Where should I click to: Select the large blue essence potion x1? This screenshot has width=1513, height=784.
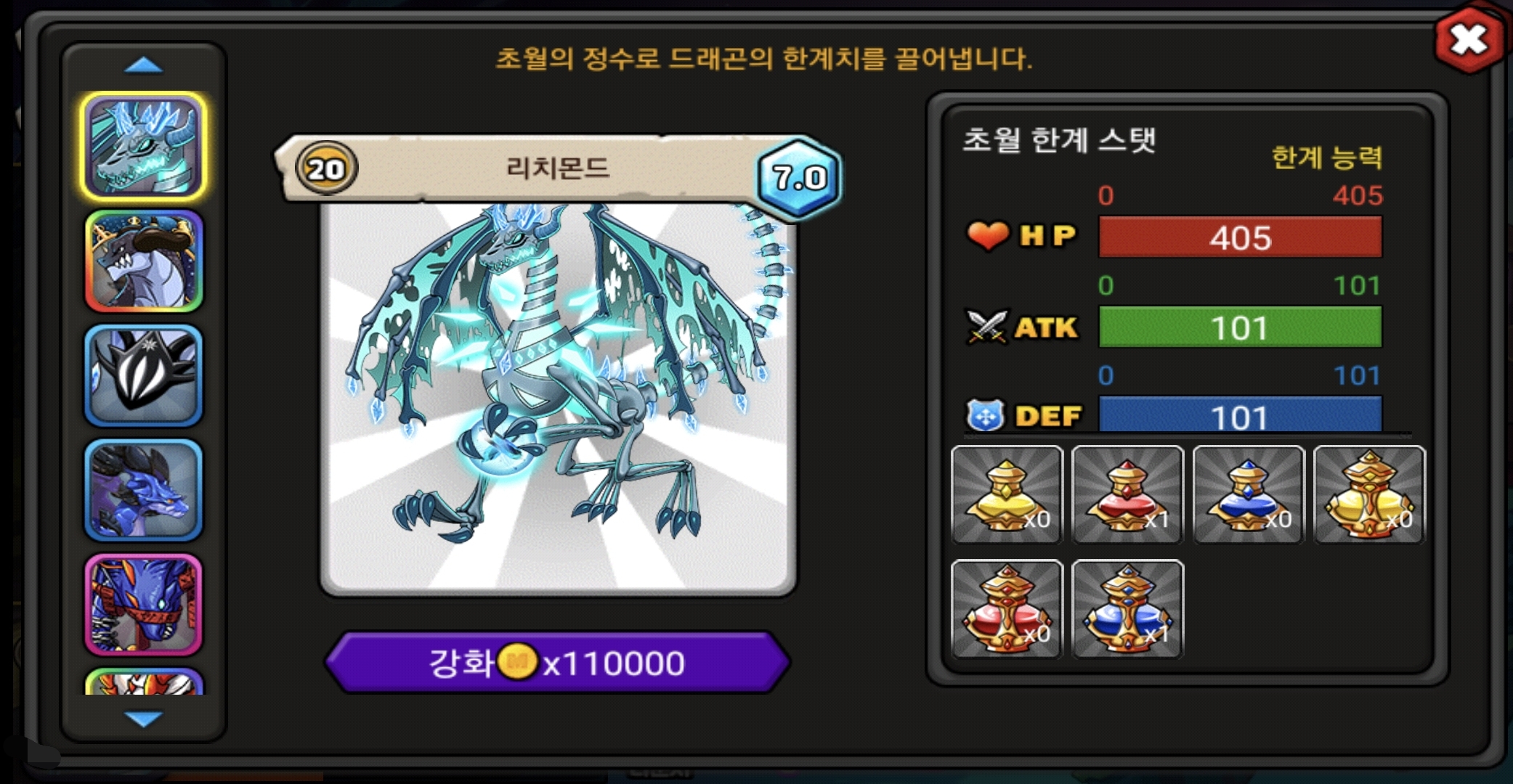(x=1127, y=609)
